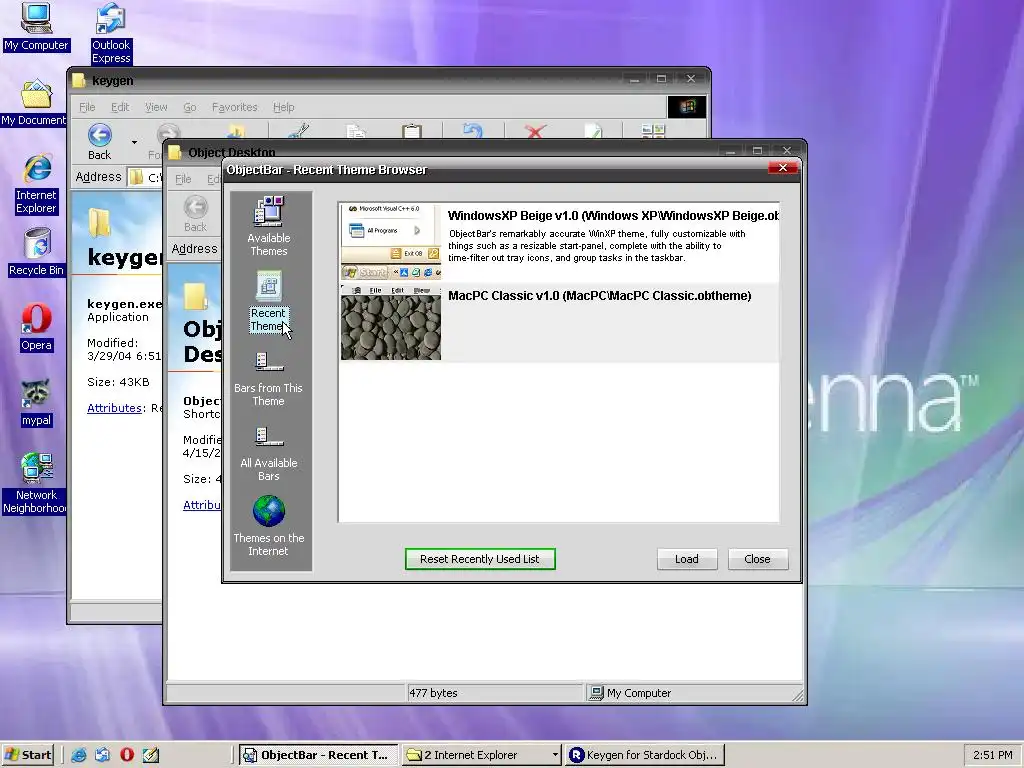Open Network Neighborhood desktop icon

coord(34,484)
